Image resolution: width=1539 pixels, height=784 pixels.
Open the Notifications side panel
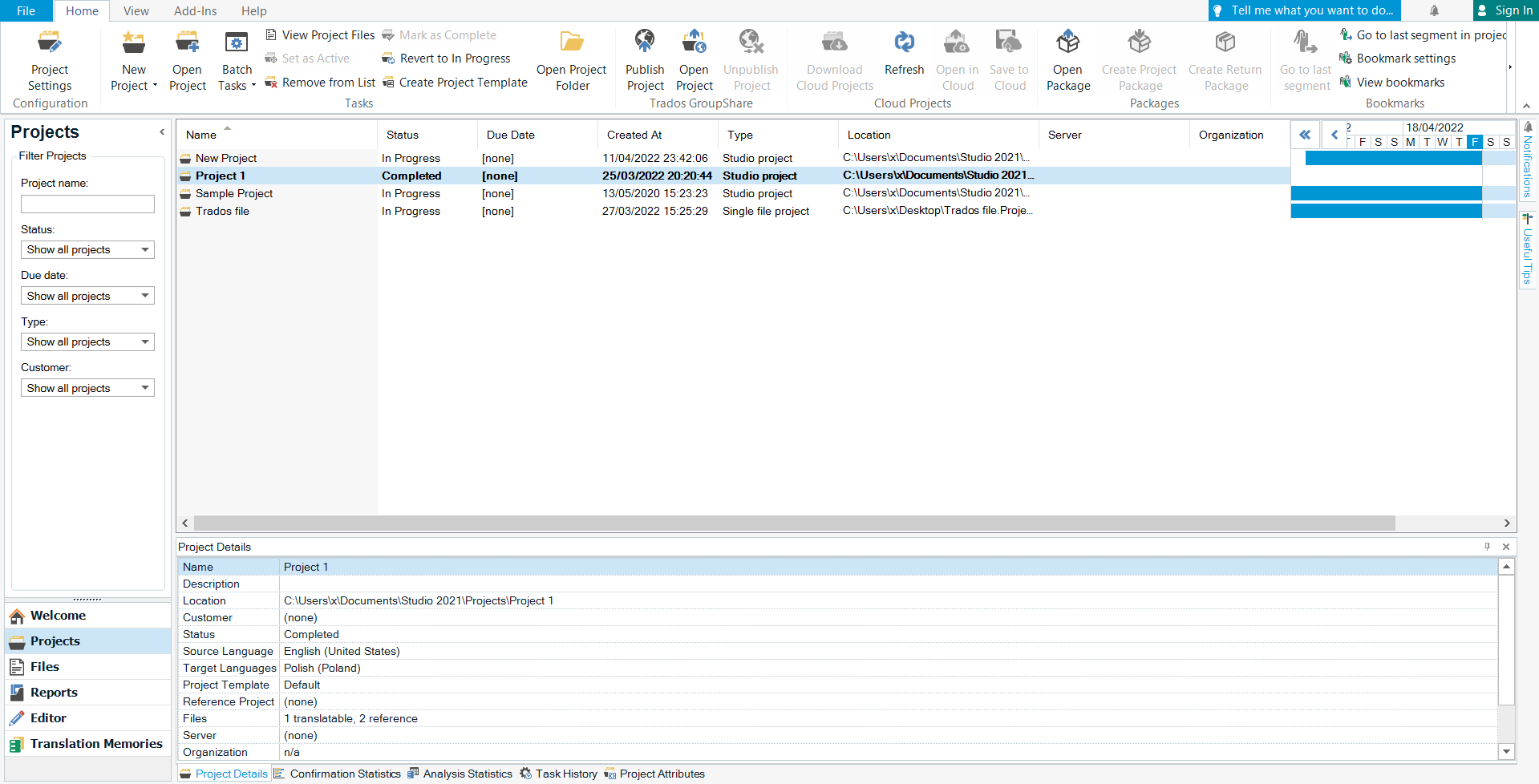click(x=1528, y=160)
